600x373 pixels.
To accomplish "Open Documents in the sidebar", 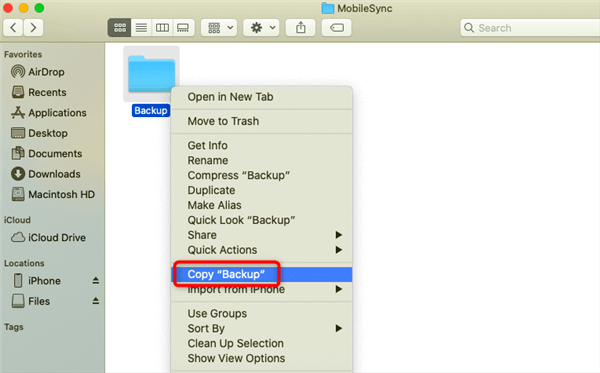I will 46,153.
